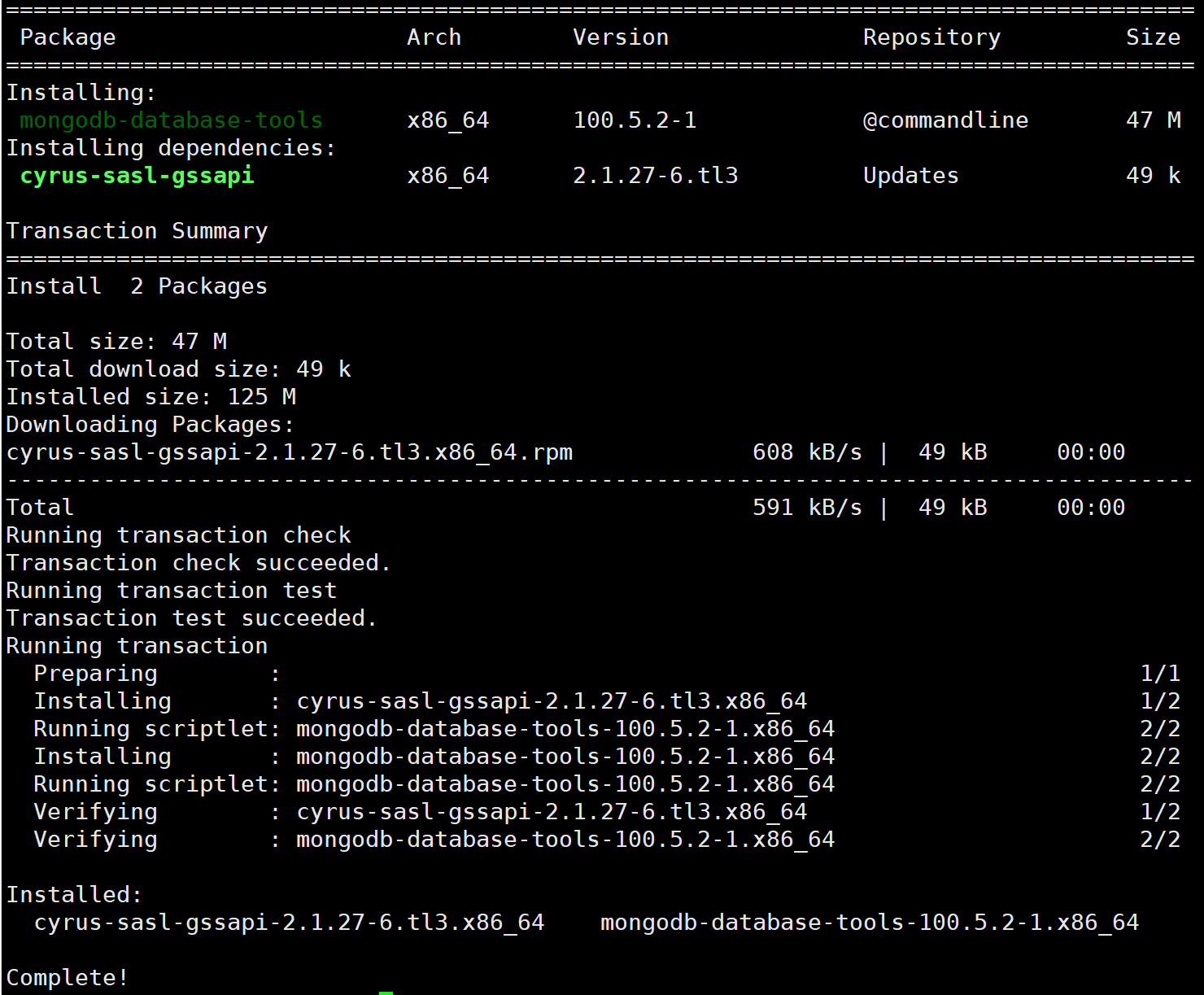This screenshot has height=995, width=1204.
Task: Click 'Running transaction test' line
Action: click(x=172, y=591)
